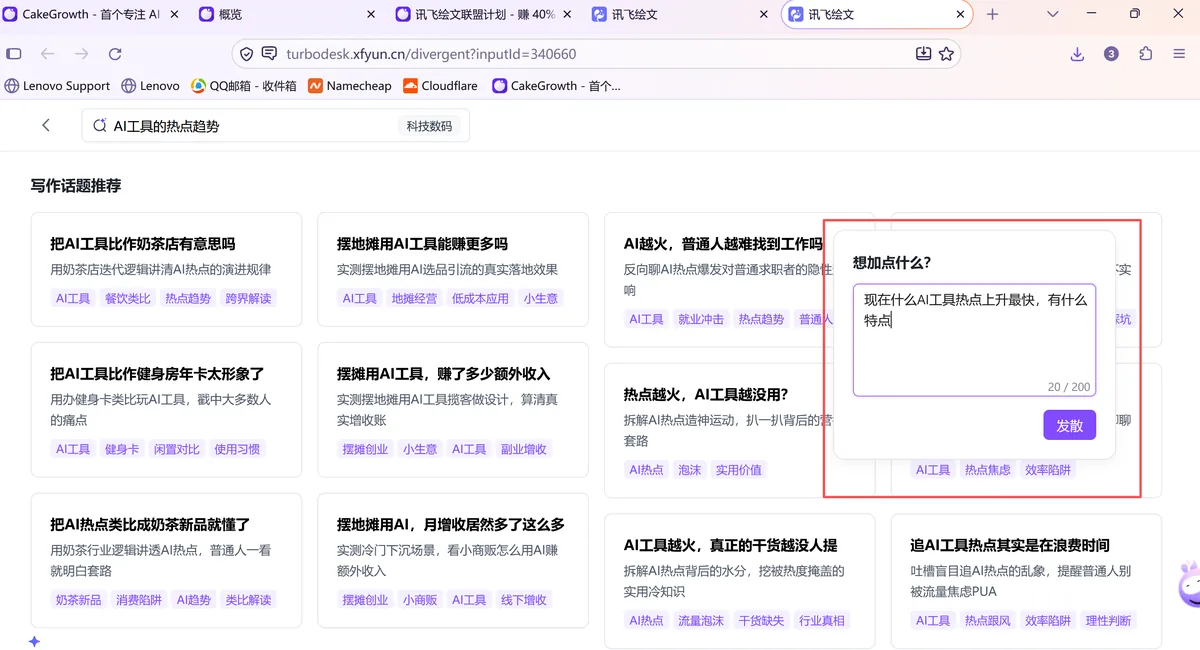Screen dimensions: 1200x650
Task: Click the browser back arrow
Action: [47, 54]
